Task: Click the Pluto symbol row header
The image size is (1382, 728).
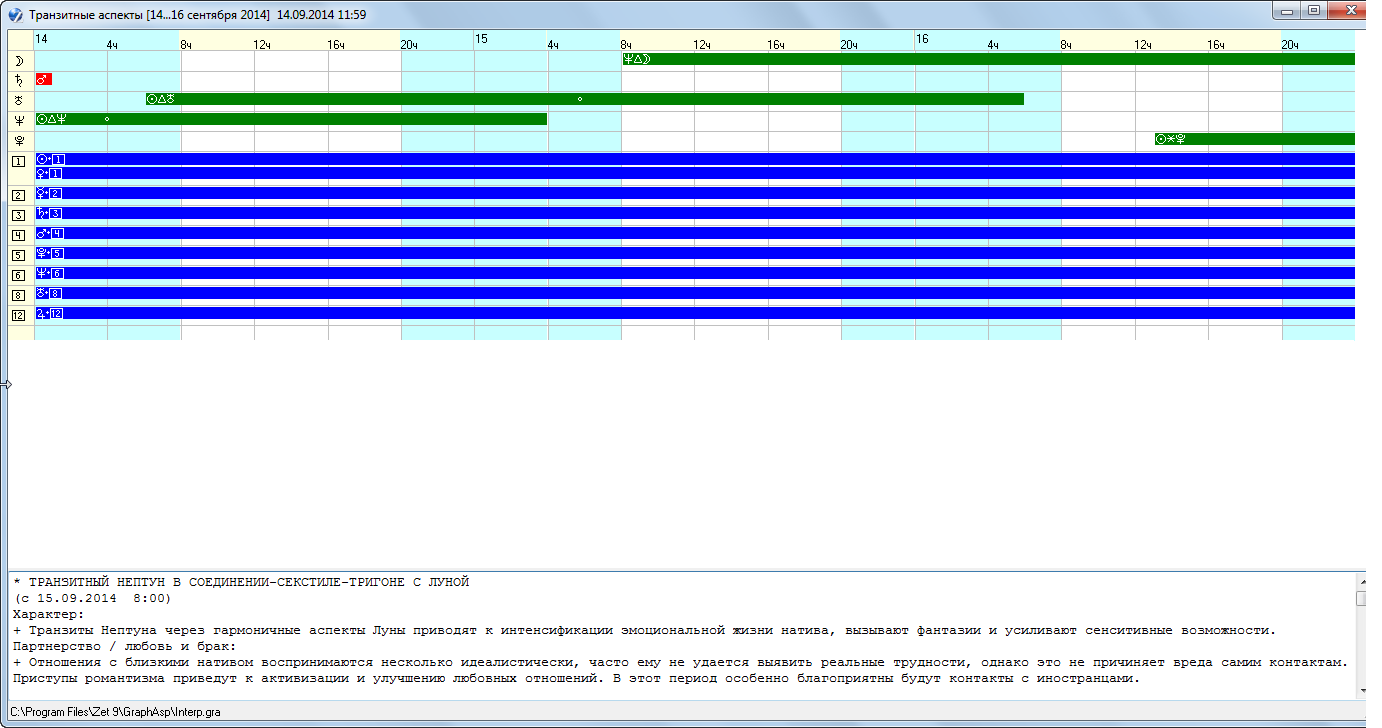Action: click(19, 140)
